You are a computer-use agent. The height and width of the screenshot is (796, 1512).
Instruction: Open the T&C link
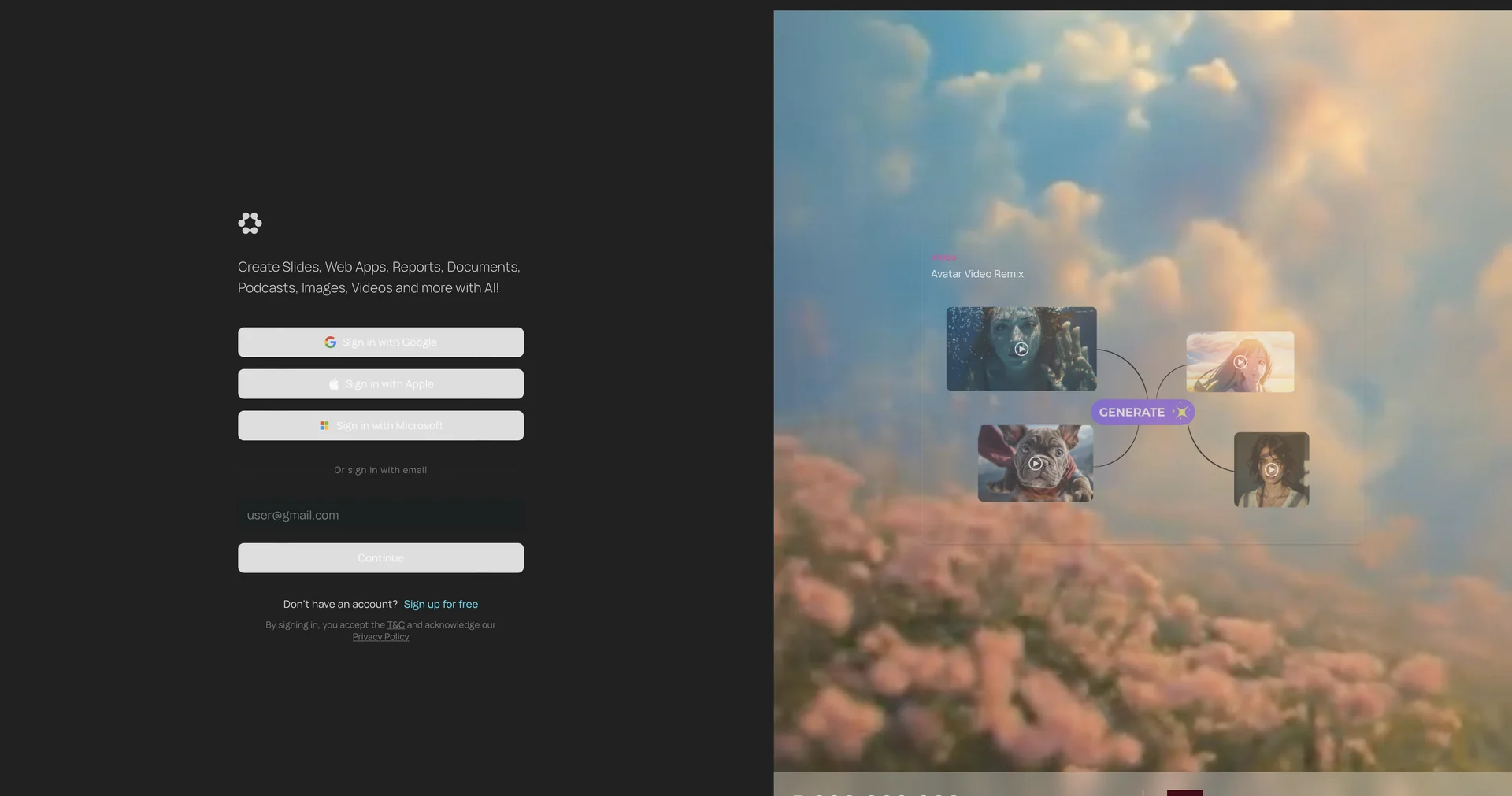point(396,625)
